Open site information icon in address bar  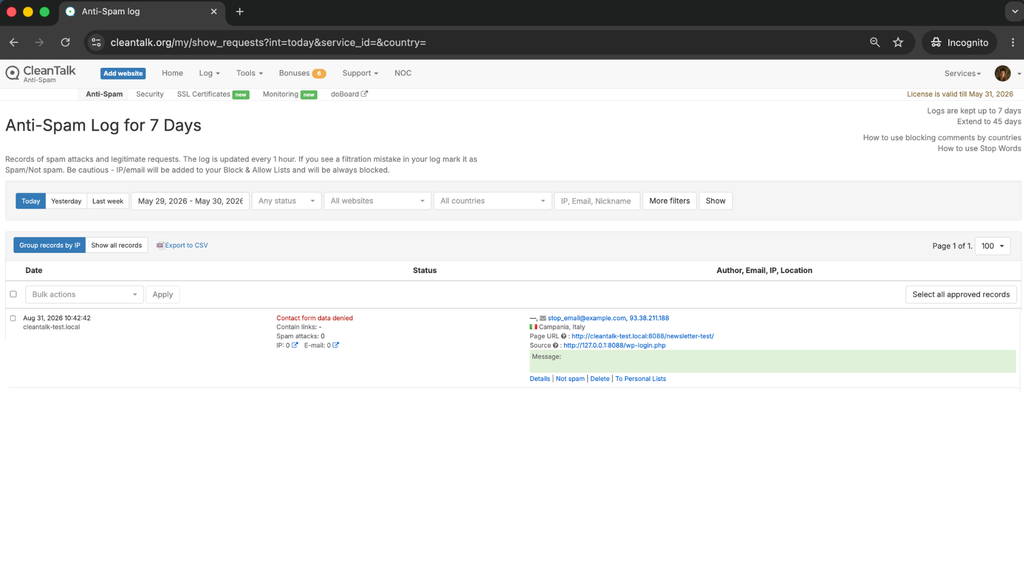click(96, 42)
